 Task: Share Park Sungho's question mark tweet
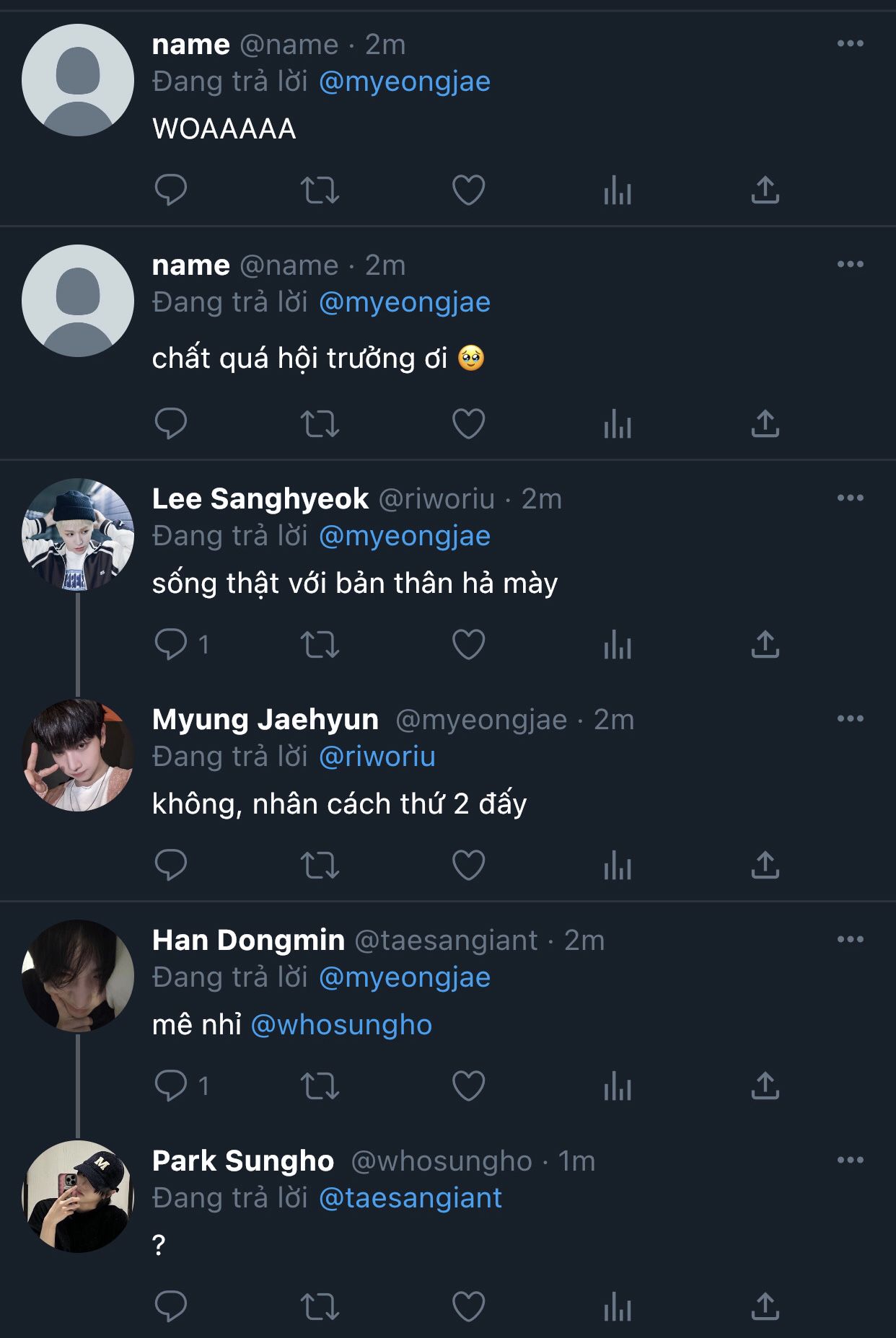click(765, 1306)
